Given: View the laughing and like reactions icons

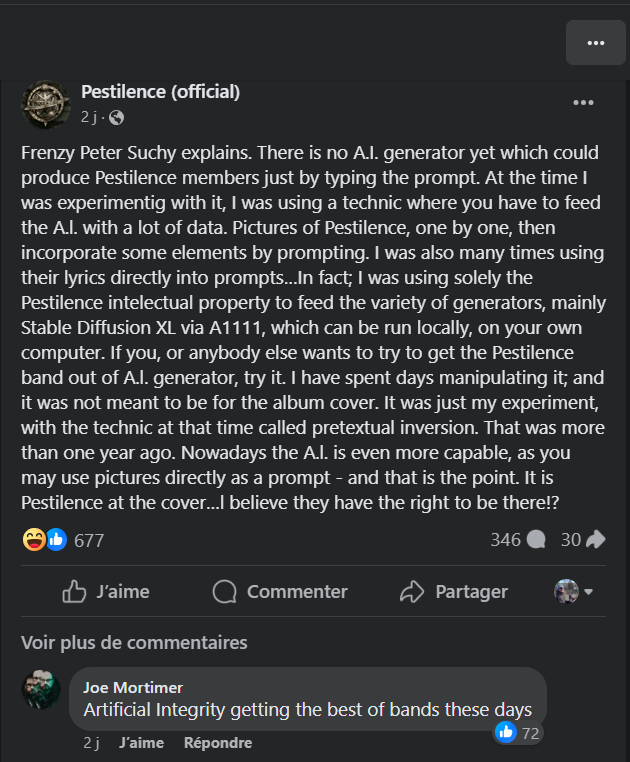Looking at the screenshot, I should [44, 540].
